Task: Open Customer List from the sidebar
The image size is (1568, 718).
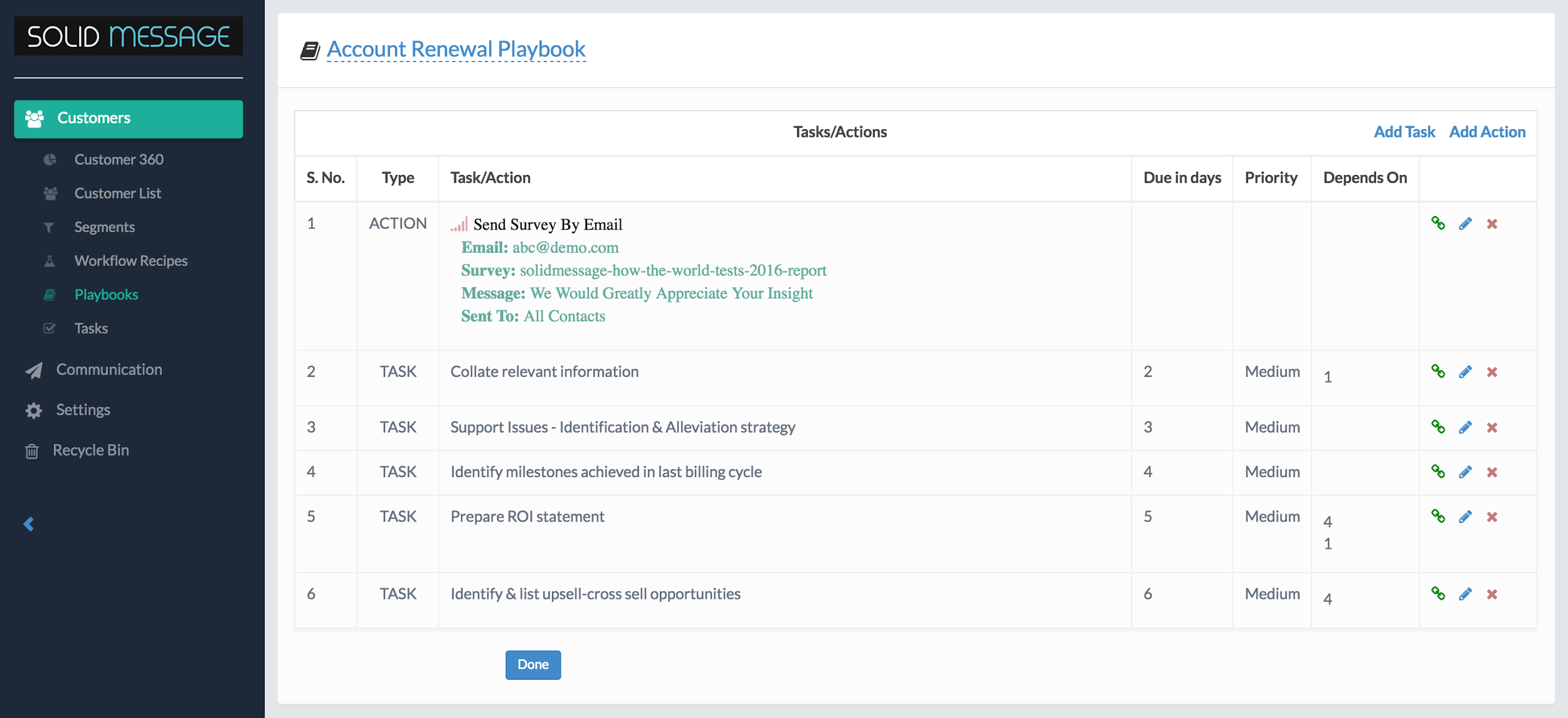Action: [x=50, y=193]
